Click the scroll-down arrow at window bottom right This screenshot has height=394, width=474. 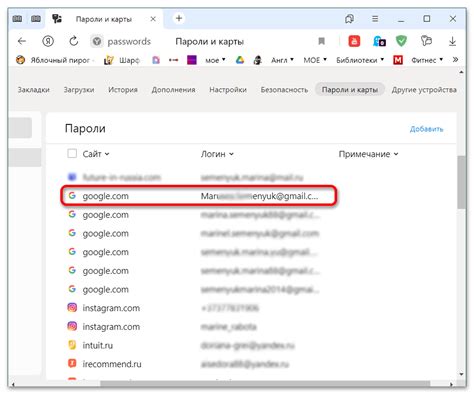click(x=461, y=374)
